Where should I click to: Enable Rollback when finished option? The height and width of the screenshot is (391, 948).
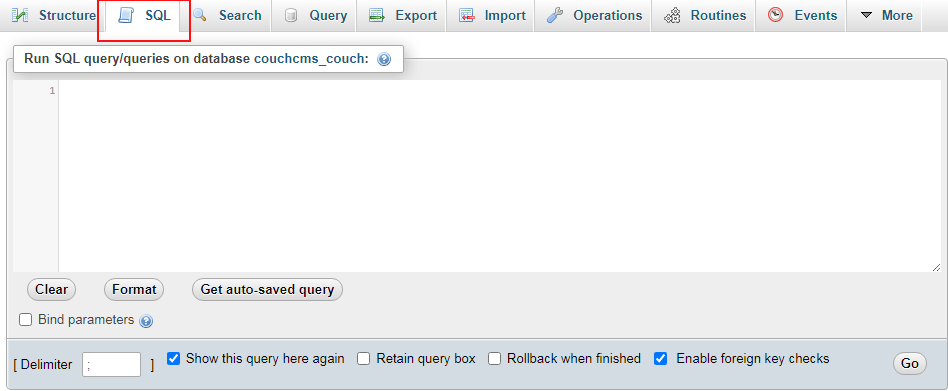[495, 359]
